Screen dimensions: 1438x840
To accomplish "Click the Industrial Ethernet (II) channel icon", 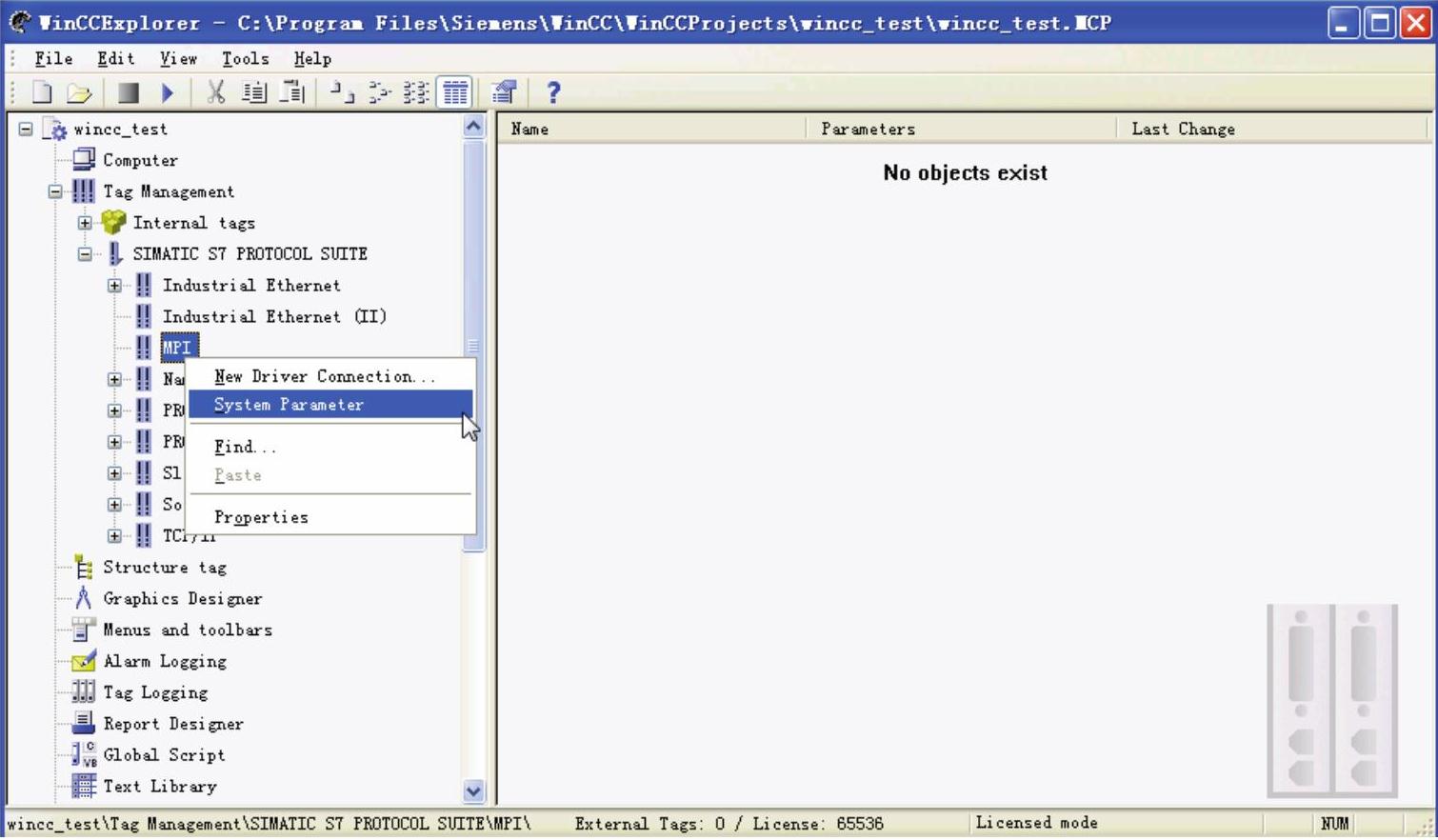I will pos(144,316).
